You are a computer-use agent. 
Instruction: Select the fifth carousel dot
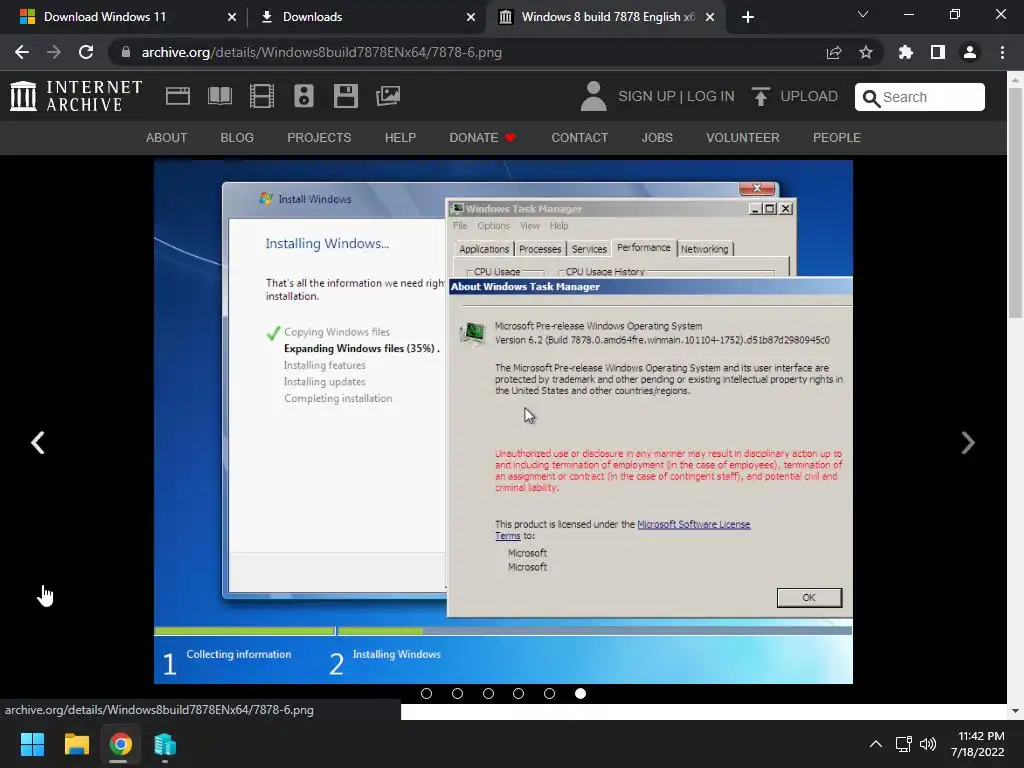[549, 694]
